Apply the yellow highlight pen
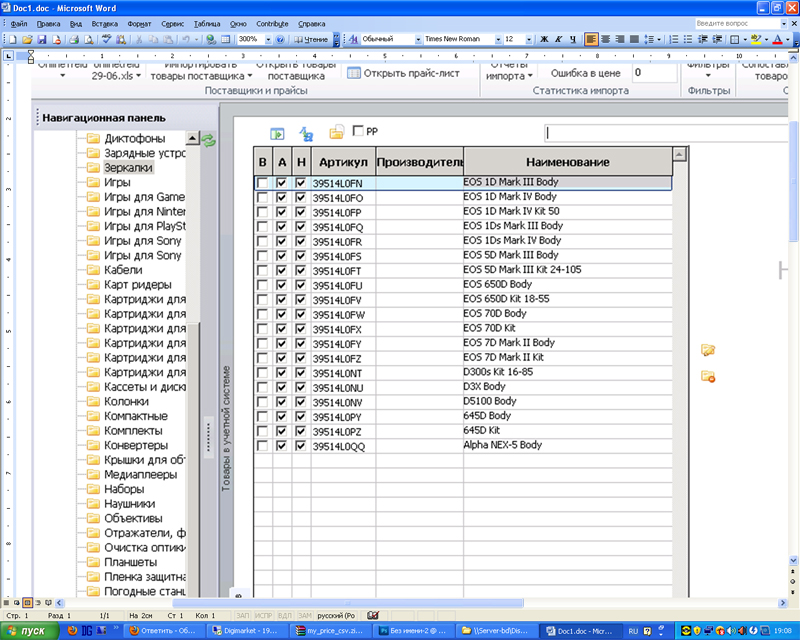Screen dimensions: 800x640 756,39
